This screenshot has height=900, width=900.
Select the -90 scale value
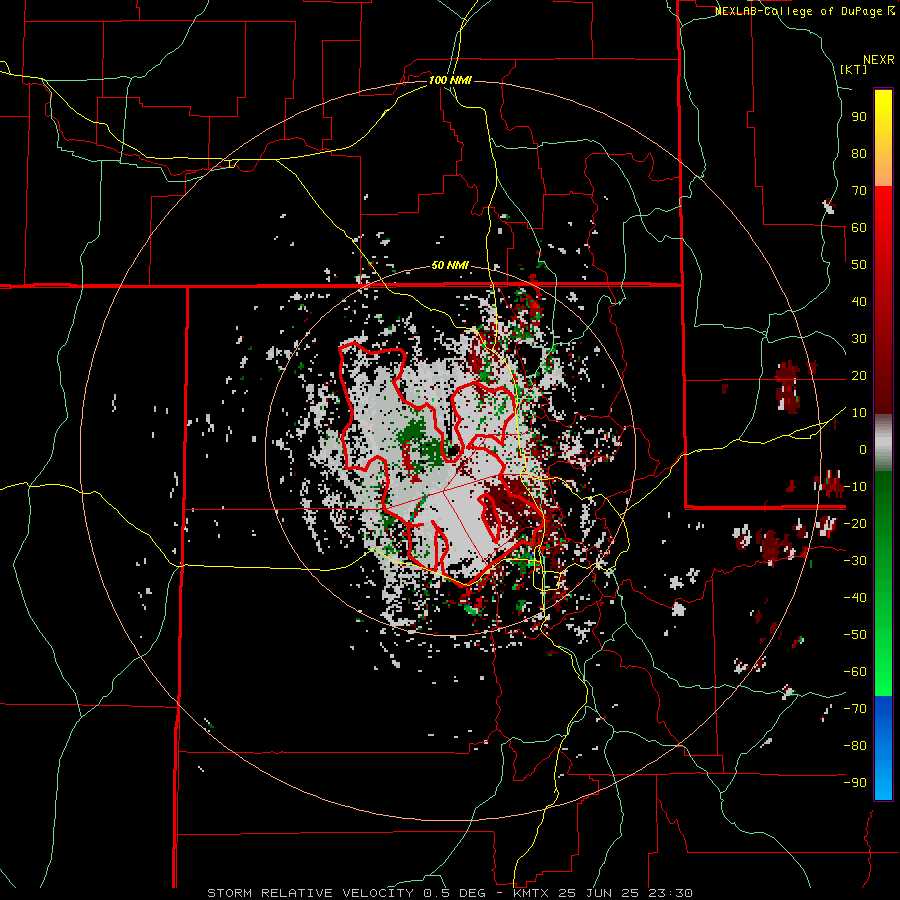[855, 783]
